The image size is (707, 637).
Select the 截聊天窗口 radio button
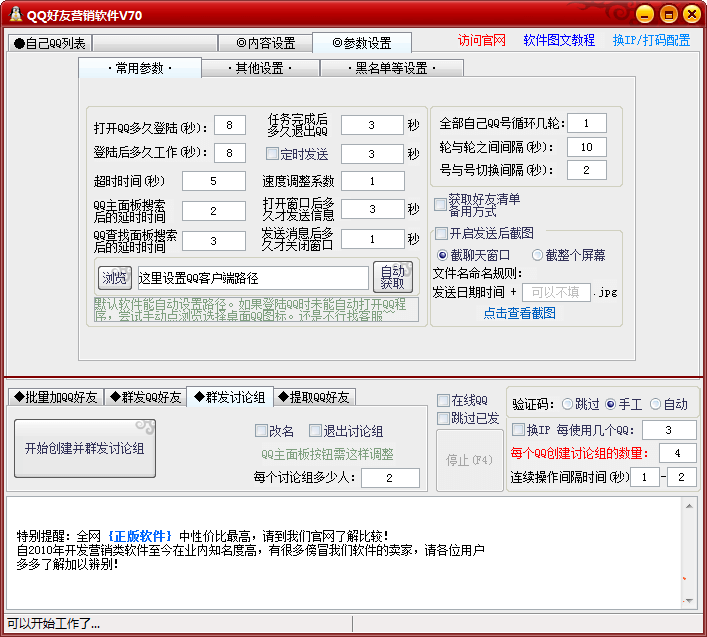click(x=442, y=255)
